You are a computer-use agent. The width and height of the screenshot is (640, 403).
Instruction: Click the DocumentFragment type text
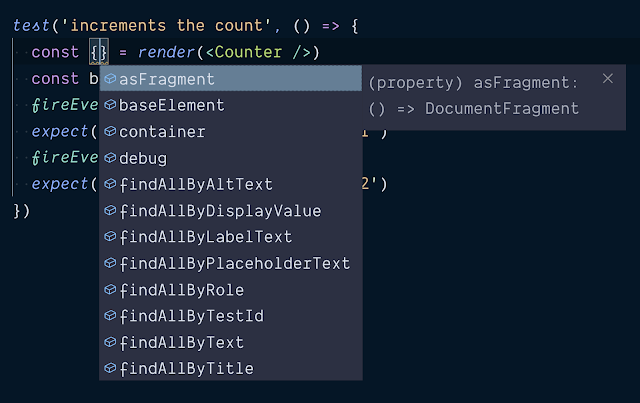coord(502,109)
